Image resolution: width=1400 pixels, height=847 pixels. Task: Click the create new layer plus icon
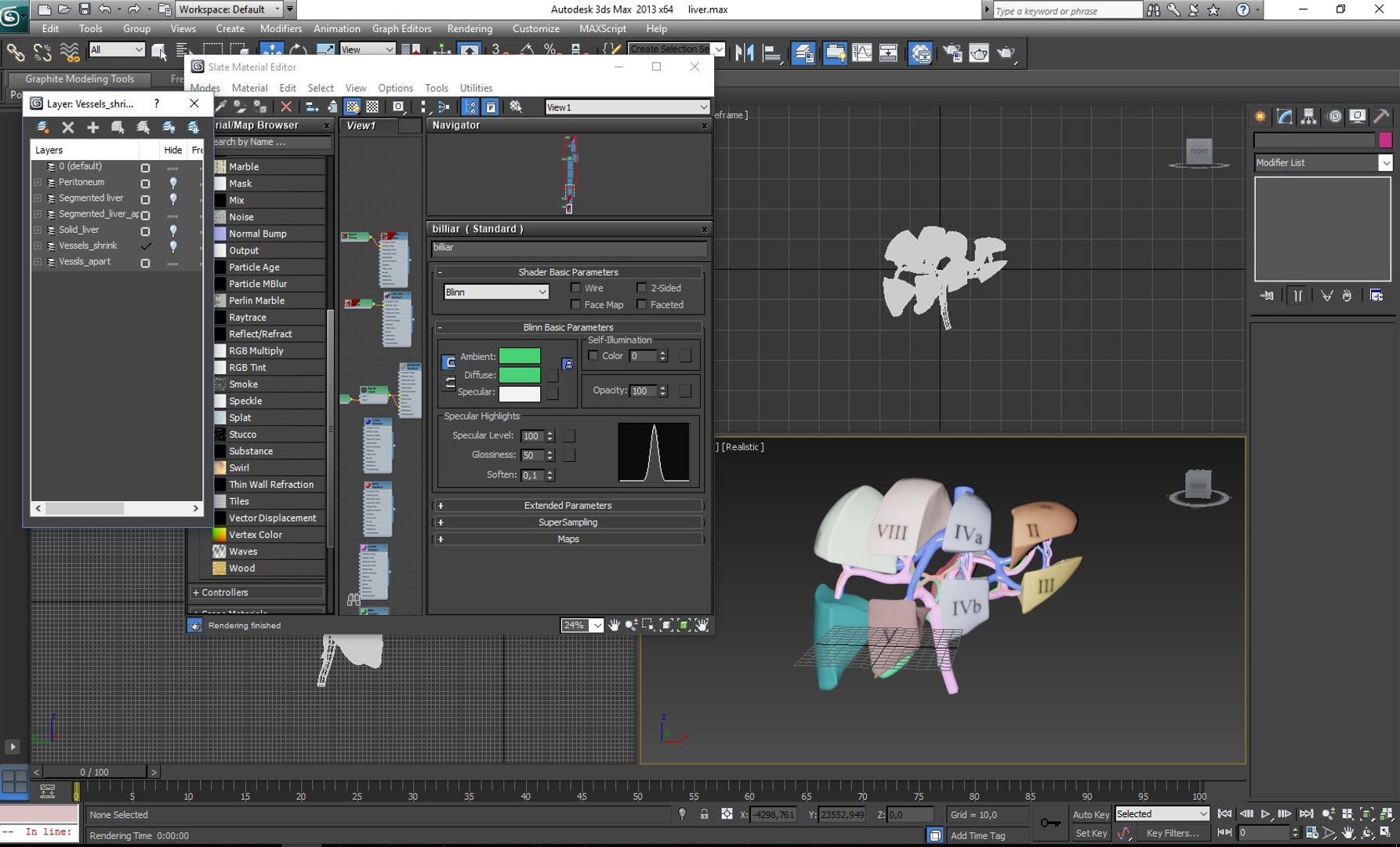[92, 127]
